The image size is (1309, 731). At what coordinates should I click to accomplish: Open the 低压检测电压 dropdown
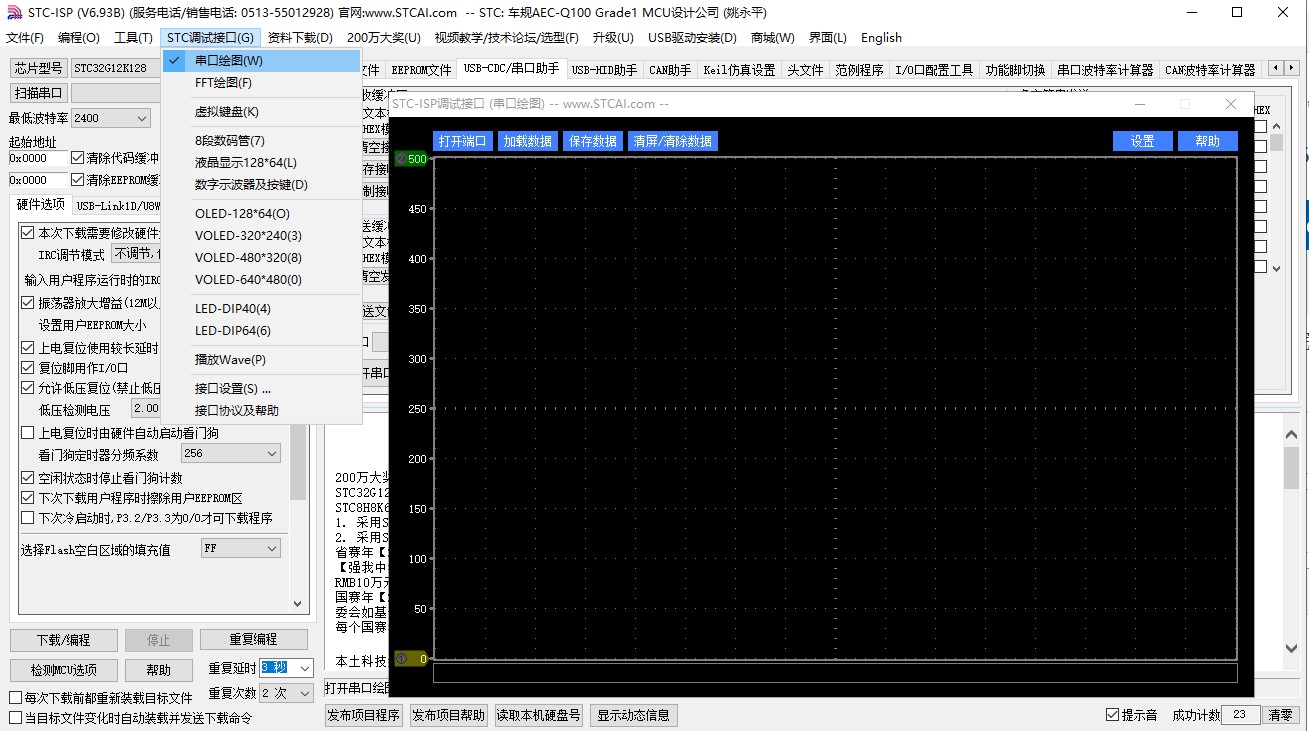click(146, 409)
